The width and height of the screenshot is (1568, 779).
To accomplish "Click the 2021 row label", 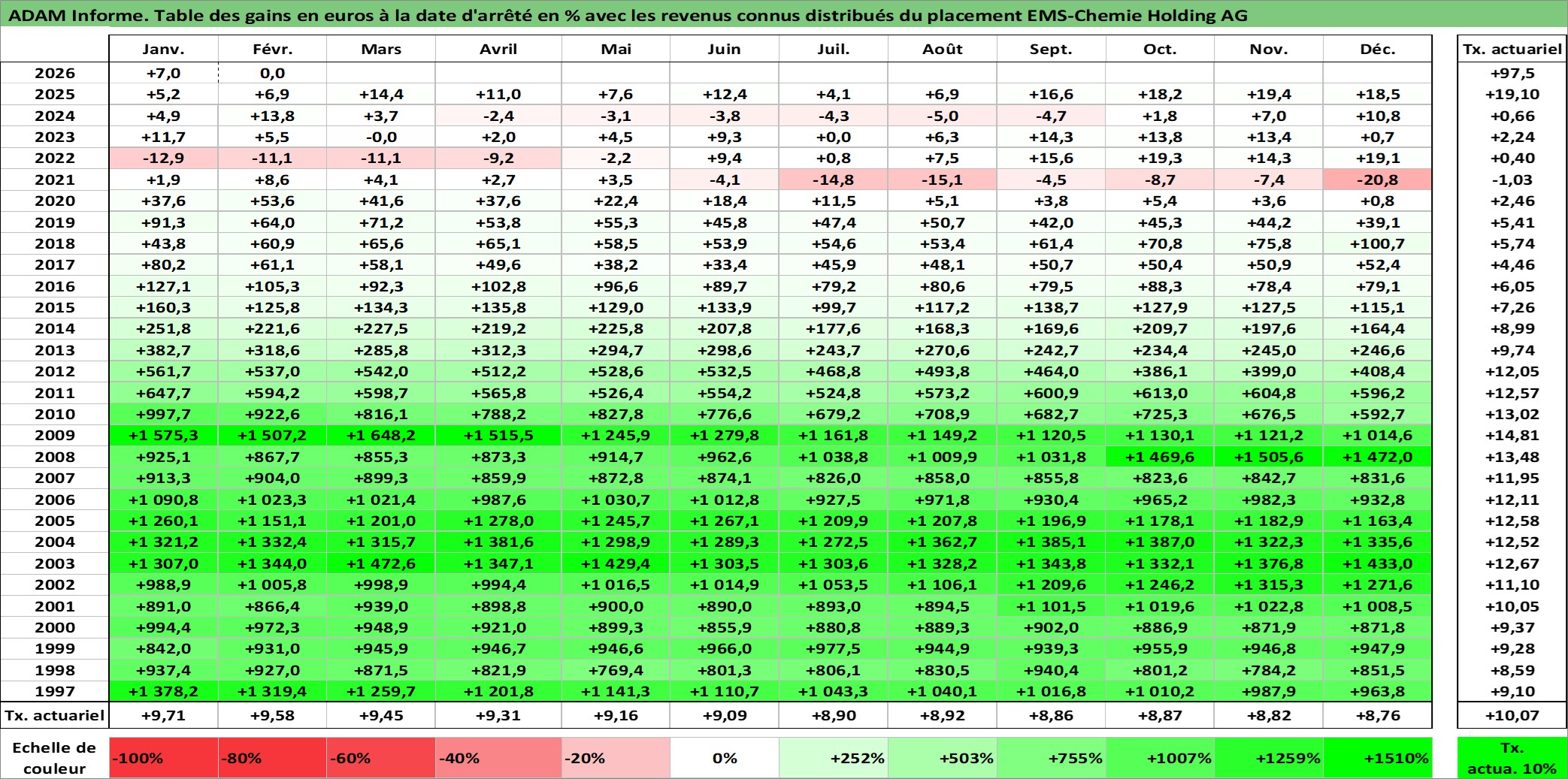I will click(x=55, y=180).
